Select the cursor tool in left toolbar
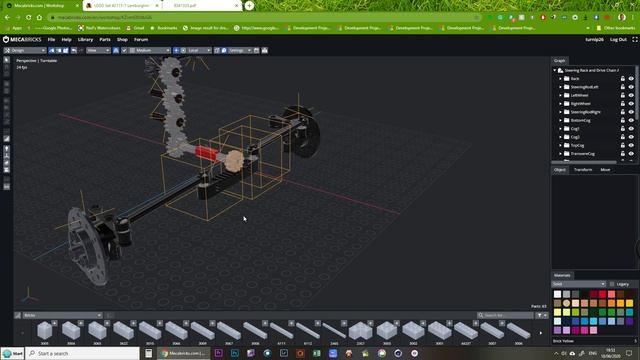Image resolution: width=640 pixels, height=360 pixels. pos(7,60)
